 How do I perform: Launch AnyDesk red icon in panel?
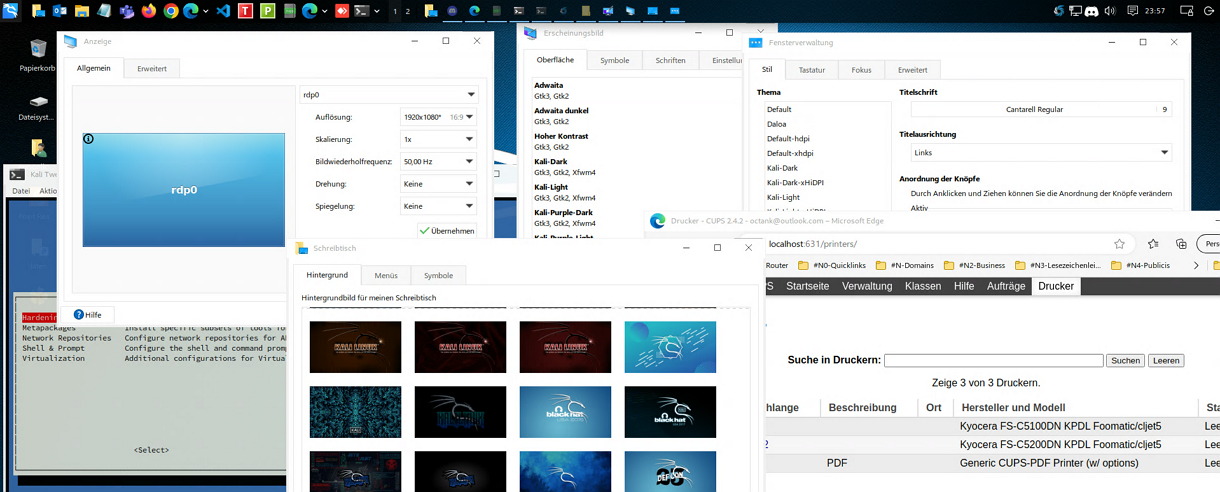(x=341, y=11)
